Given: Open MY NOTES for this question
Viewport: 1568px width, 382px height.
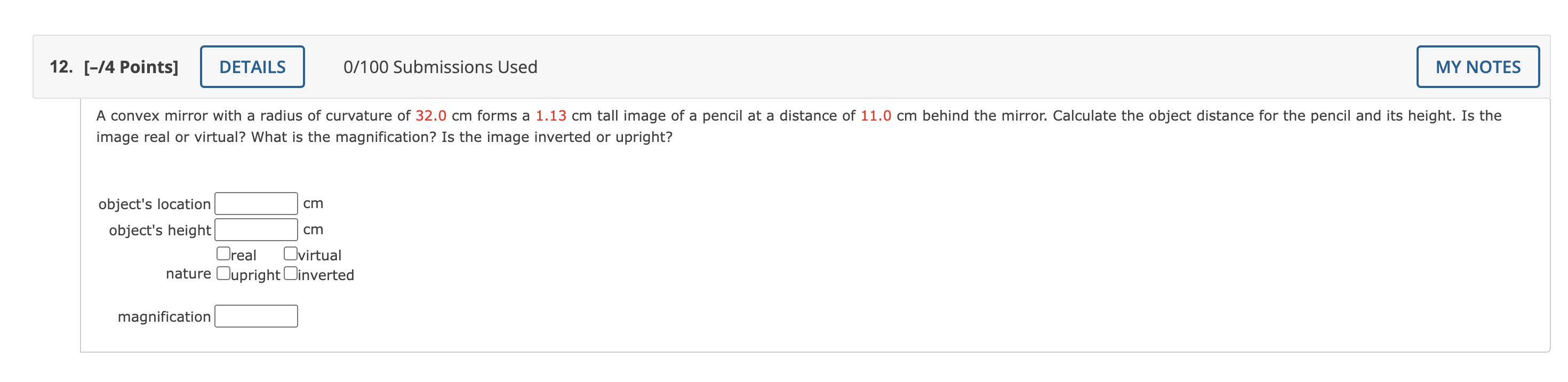Looking at the screenshot, I should [1478, 66].
